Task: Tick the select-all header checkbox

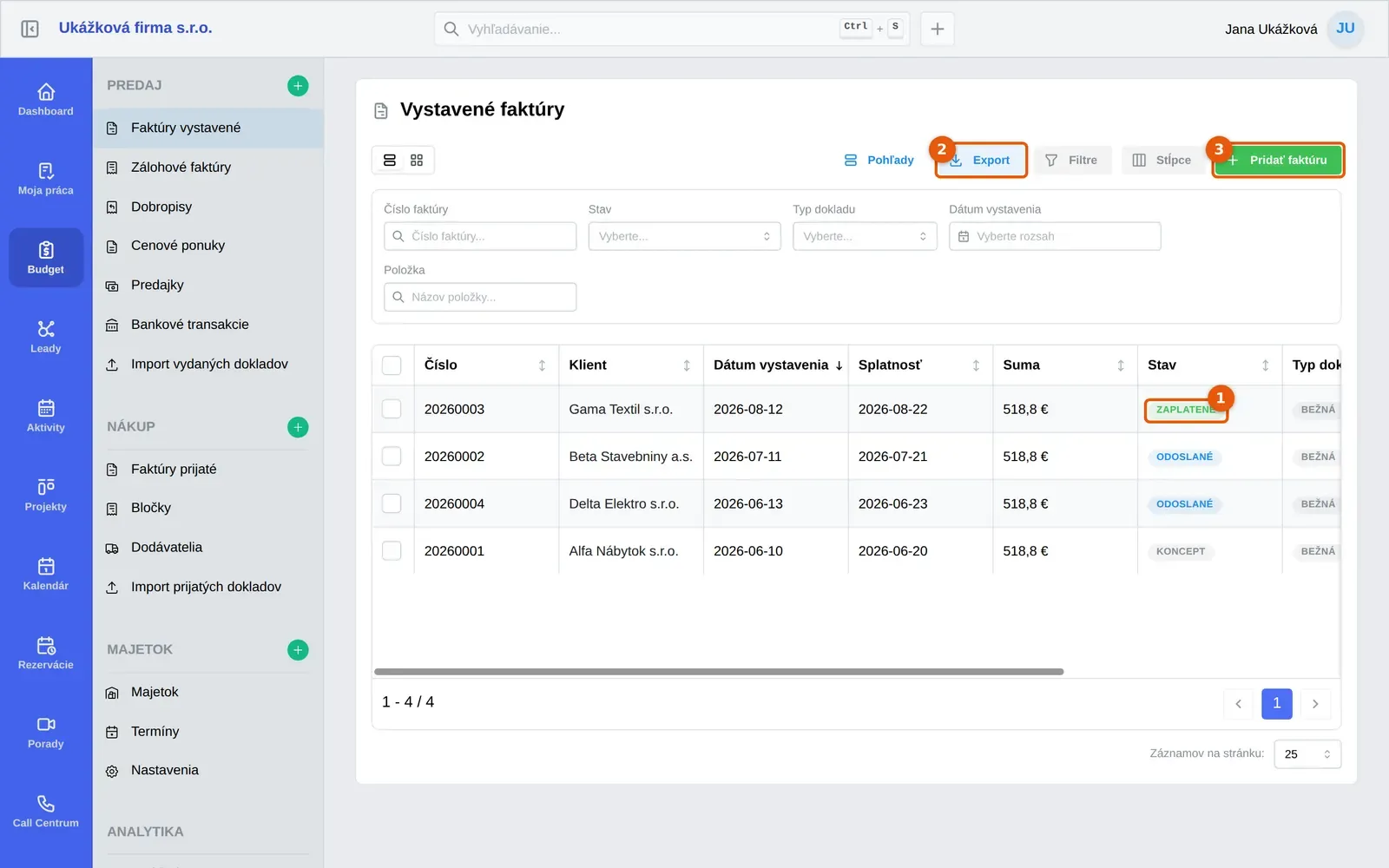Action: pos(392,365)
